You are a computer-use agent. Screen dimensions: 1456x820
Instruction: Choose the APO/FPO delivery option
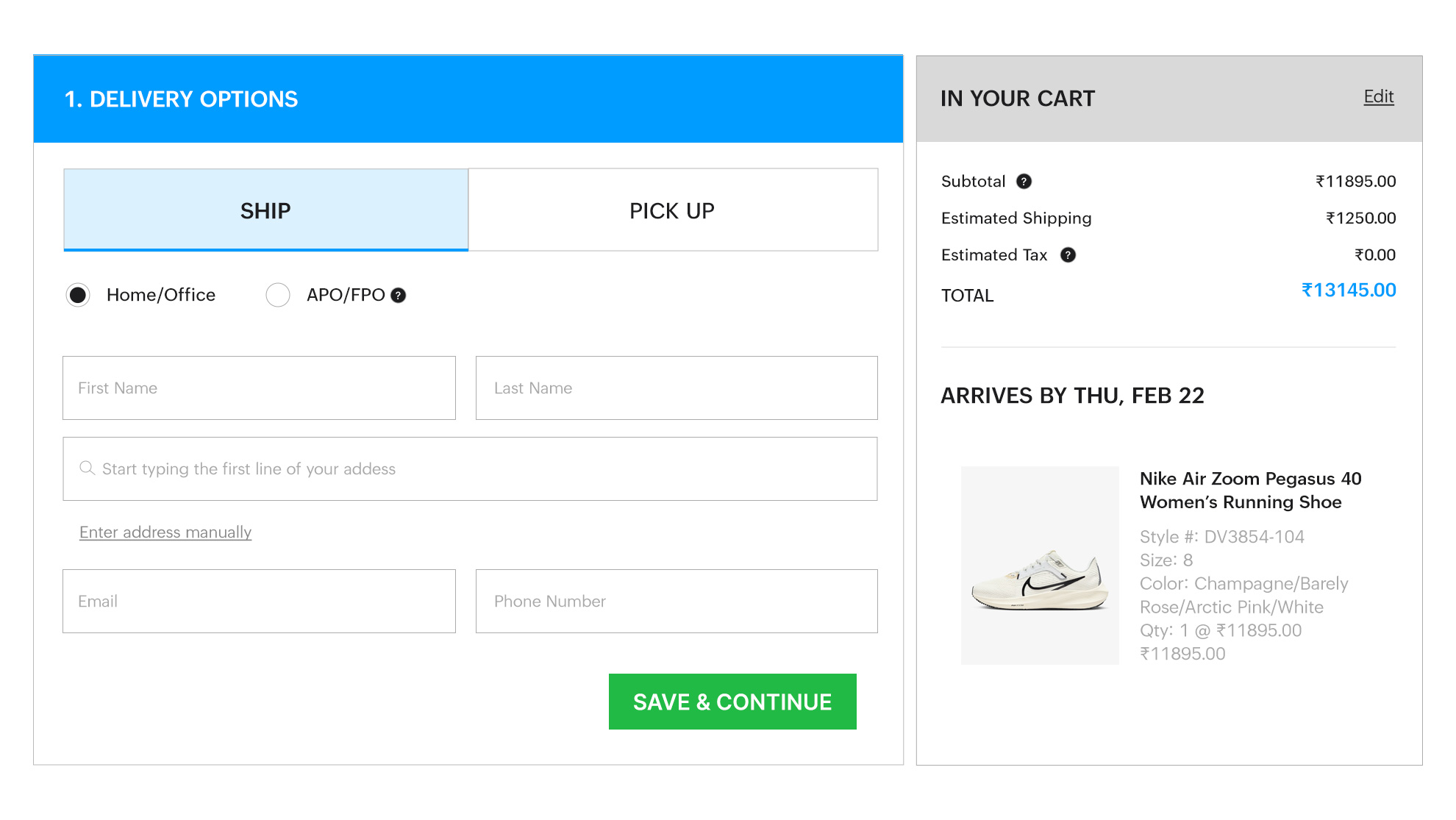[278, 295]
